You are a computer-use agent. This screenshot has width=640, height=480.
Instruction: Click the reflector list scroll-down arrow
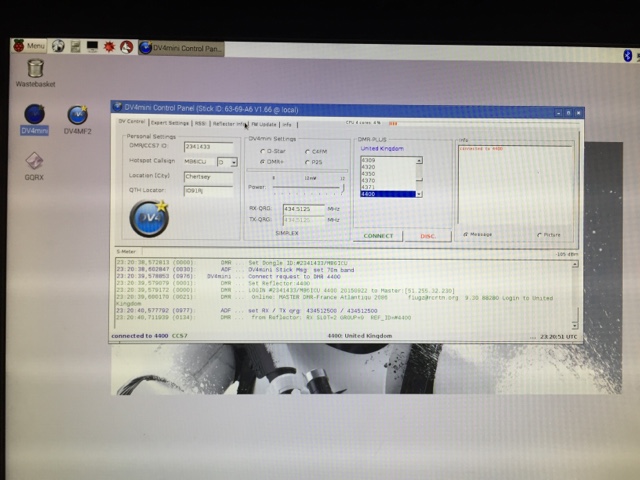419,194
